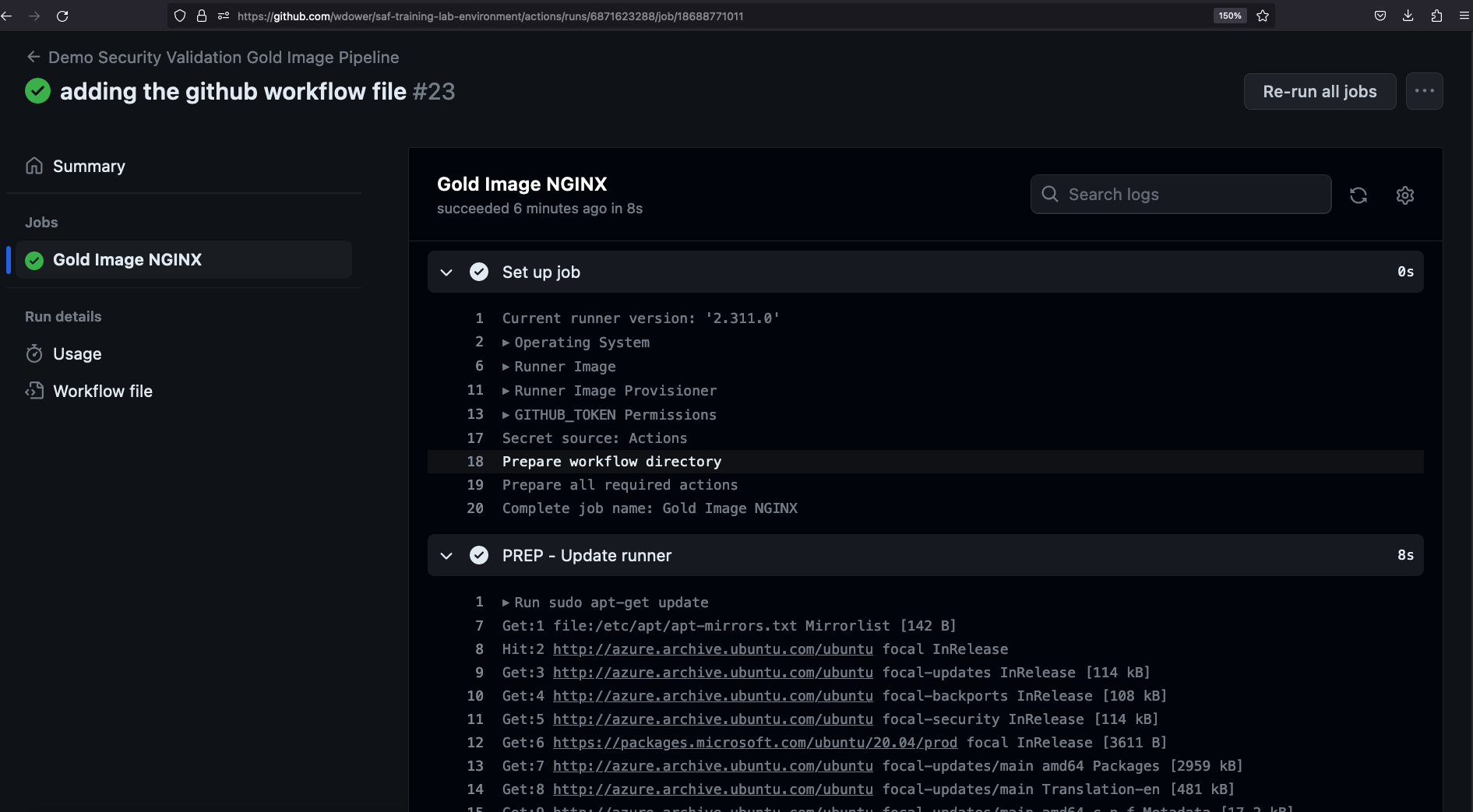Screen dimensions: 1473x812
Task: Click the Search logs input field
Action: pyautogui.click(x=1192, y=195)
